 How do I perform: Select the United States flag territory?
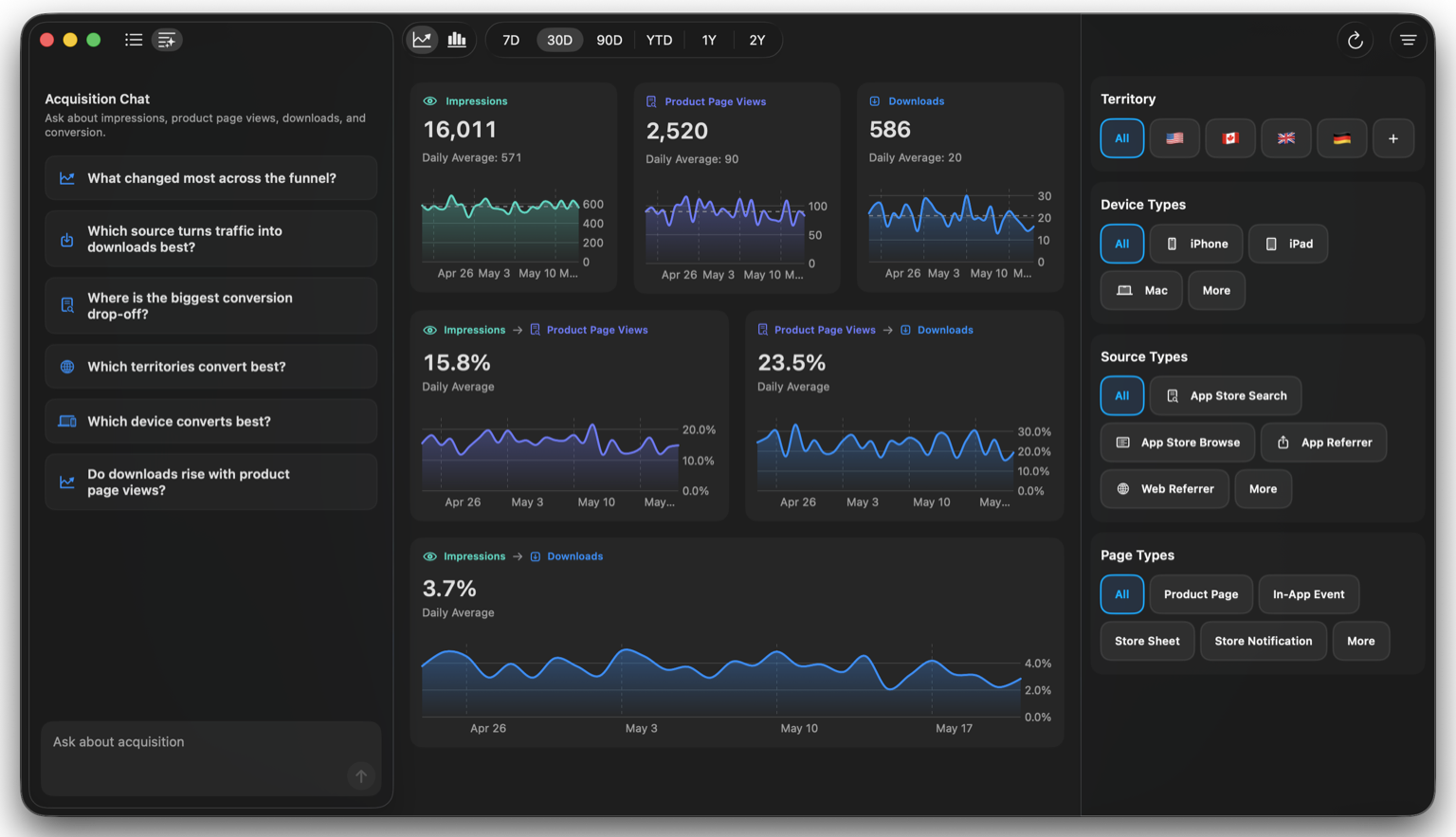click(x=1174, y=138)
